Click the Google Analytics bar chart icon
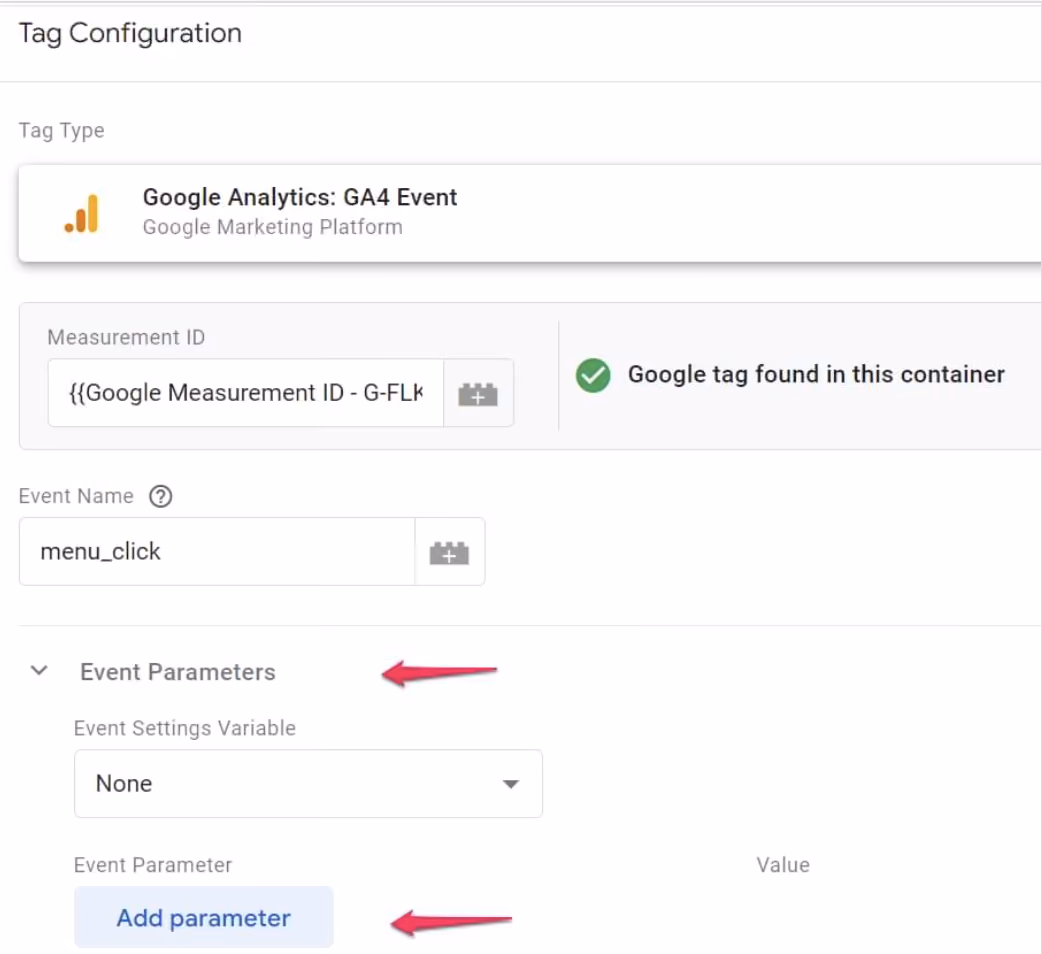This screenshot has width=1042, height=954. (x=82, y=214)
